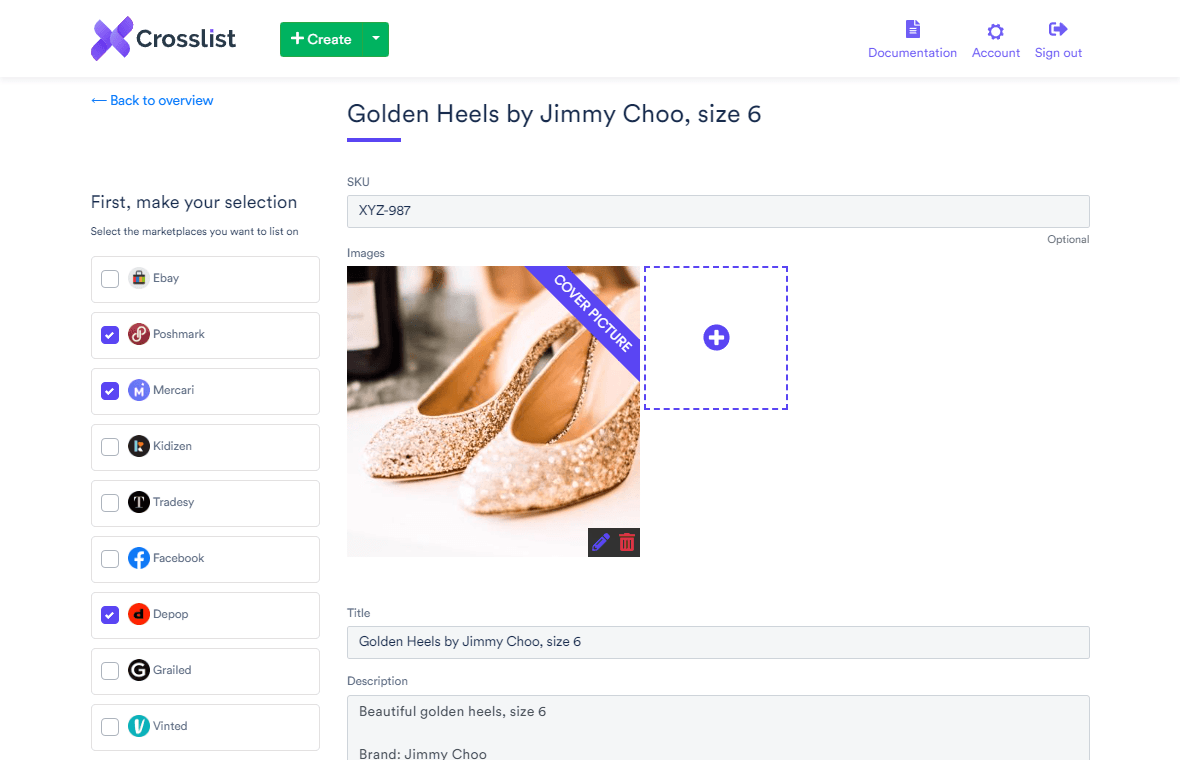This screenshot has width=1180, height=760.
Task: Click the 'First, make your selection' heading
Action: [x=193, y=202]
